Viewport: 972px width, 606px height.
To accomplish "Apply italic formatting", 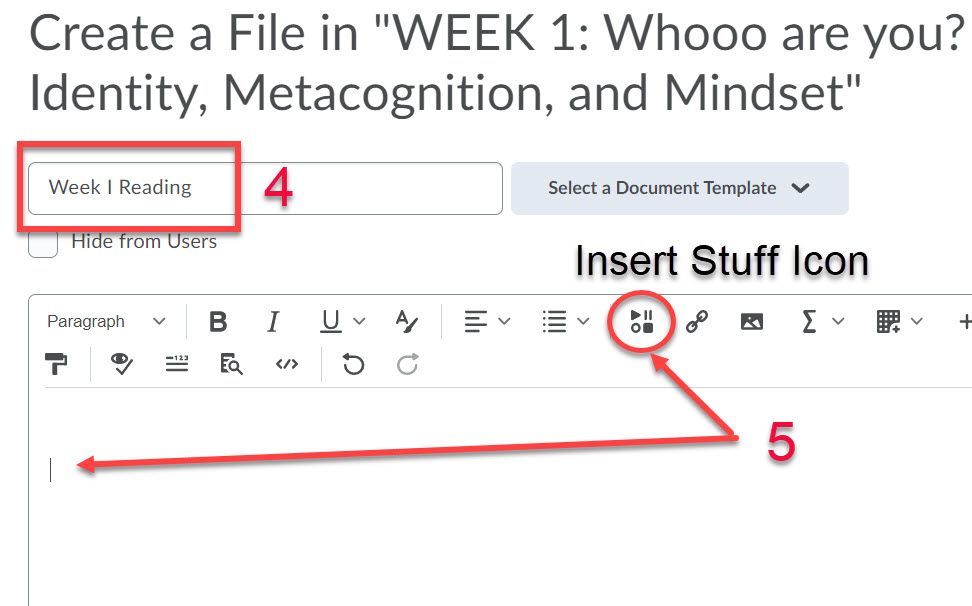I will tap(272, 321).
